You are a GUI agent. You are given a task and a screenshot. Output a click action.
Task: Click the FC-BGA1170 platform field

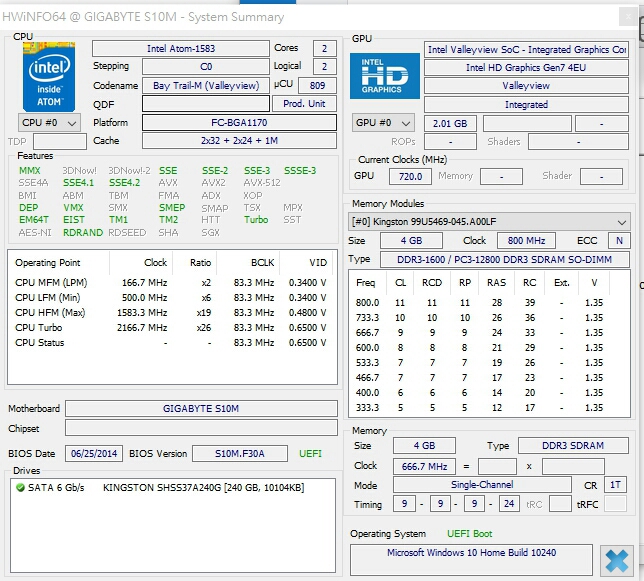[x=239, y=122]
